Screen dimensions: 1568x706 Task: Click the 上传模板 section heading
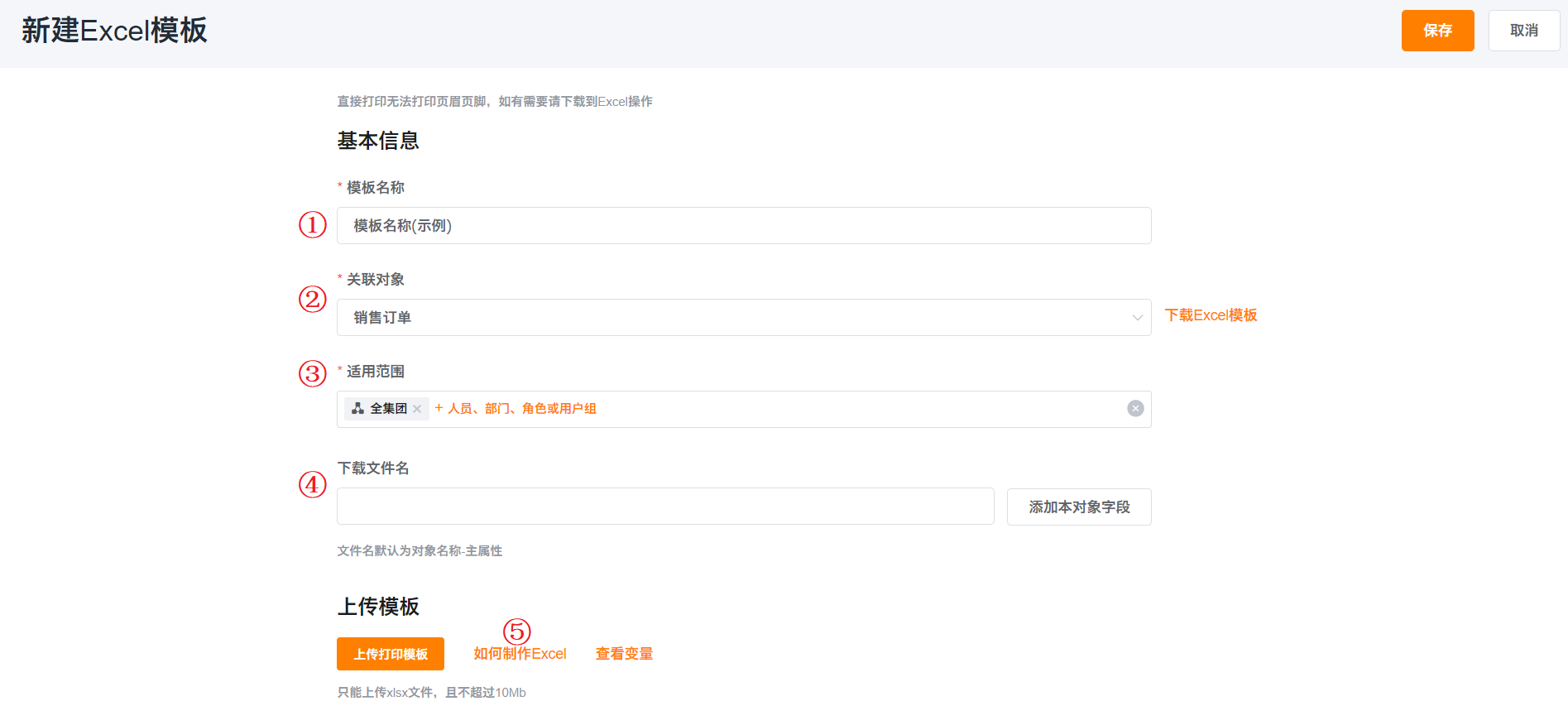pos(378,607)
